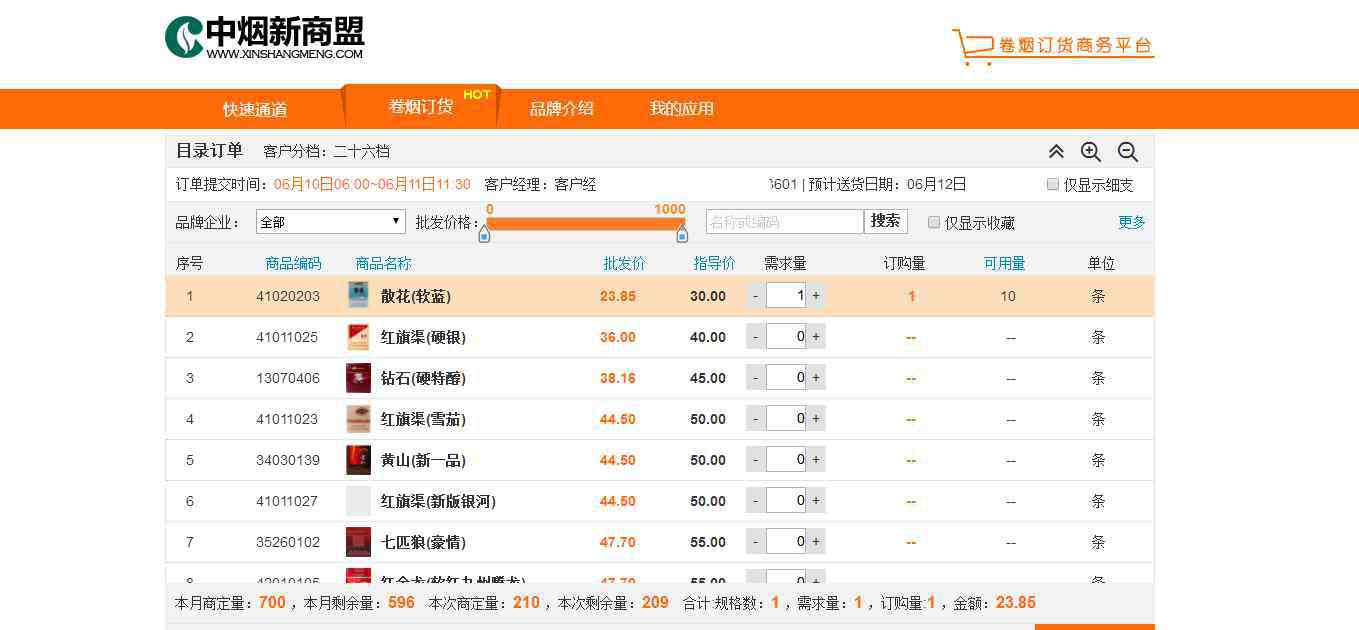The height and width of the screenshot is (630, 1359).
Task: Click the 中烟新商盟 logo
Action: coord(265,38)
